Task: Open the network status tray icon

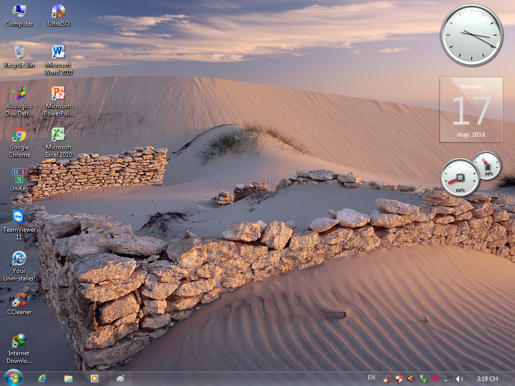Action: coord(447,379)
